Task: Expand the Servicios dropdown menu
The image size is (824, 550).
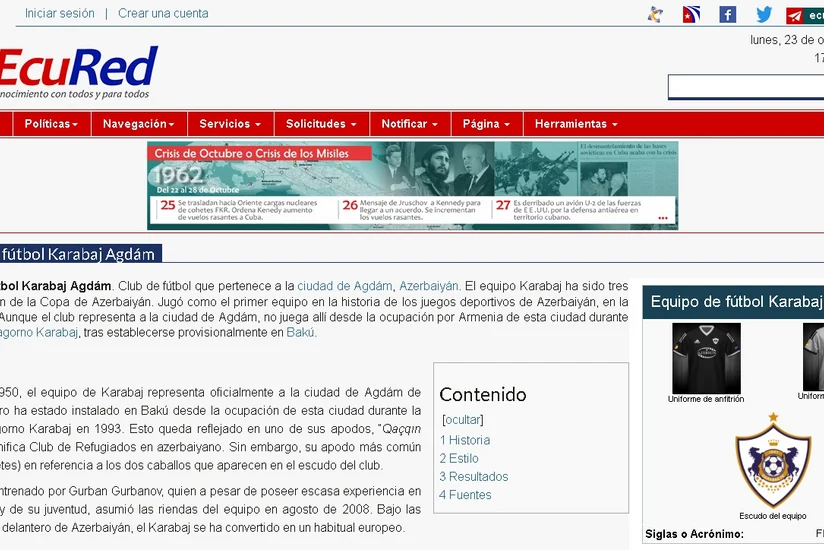Action: click(230, 124)
